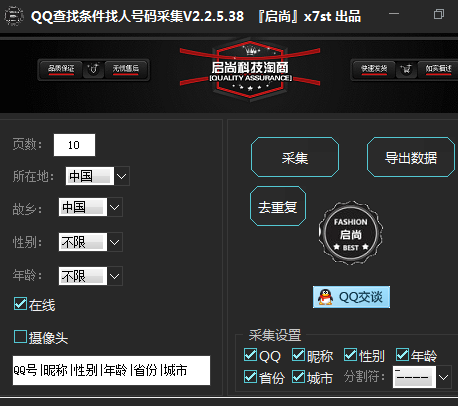The image size is (458, 406).
Task: Click the QQ号|昵称|性别 header text box
Action: pyautogui.click(x=111, y=370)
